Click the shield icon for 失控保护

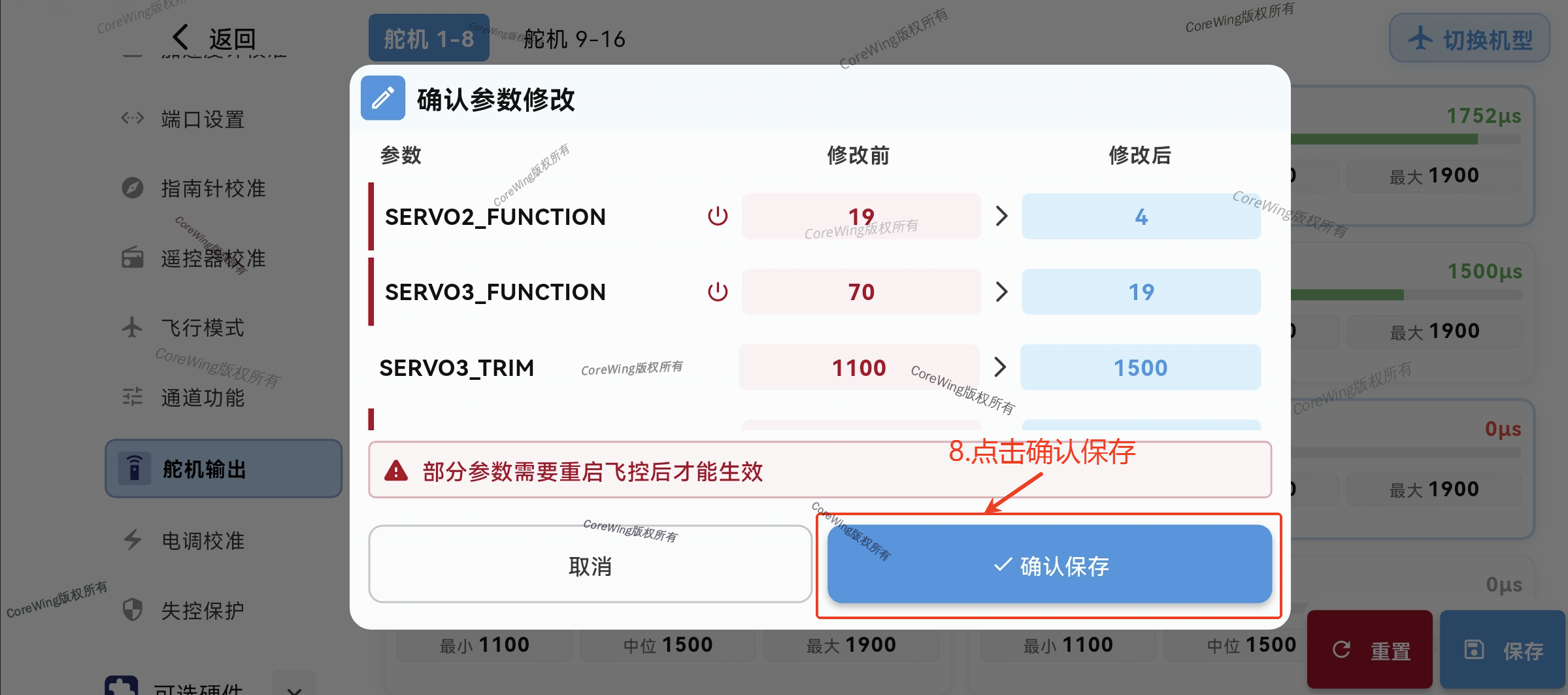(133, 610)
